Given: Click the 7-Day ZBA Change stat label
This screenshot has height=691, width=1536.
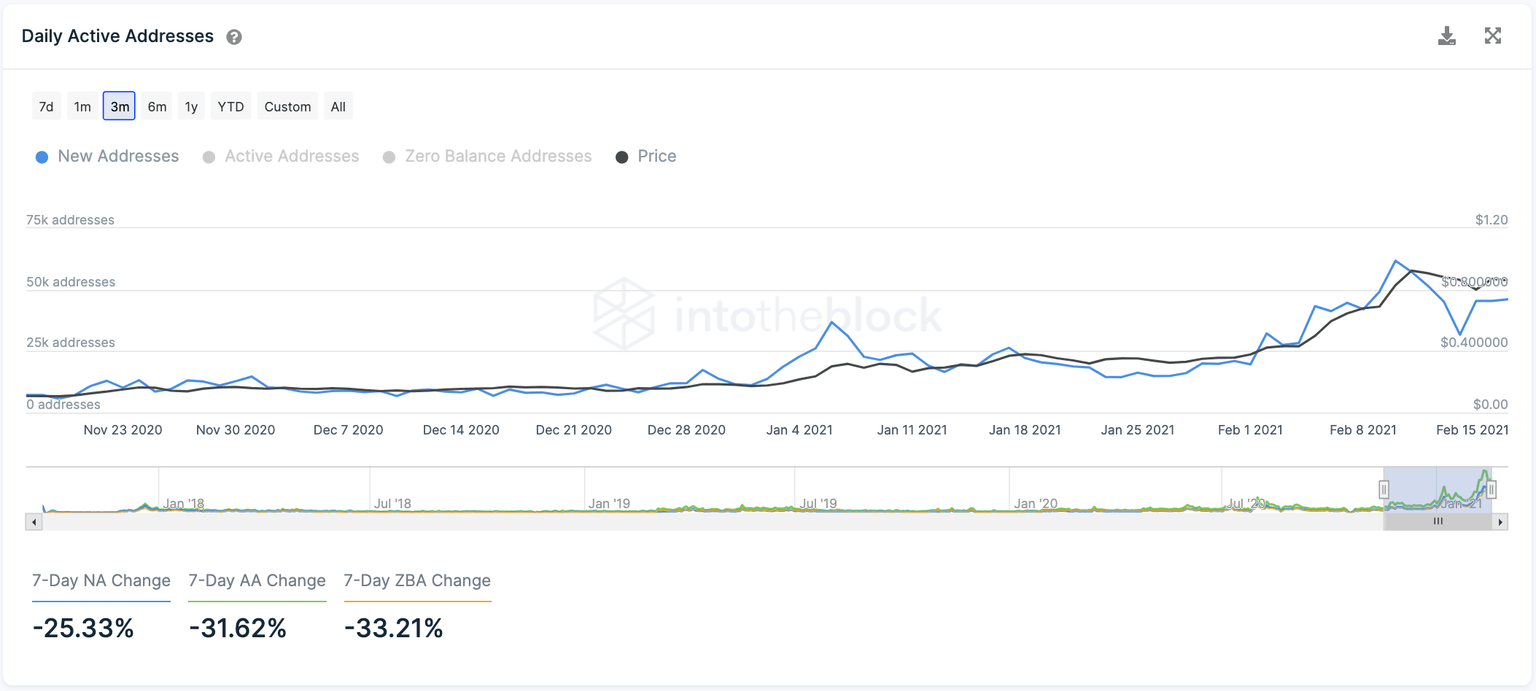Looking at the screenshot, I should [x=417, y=580].
